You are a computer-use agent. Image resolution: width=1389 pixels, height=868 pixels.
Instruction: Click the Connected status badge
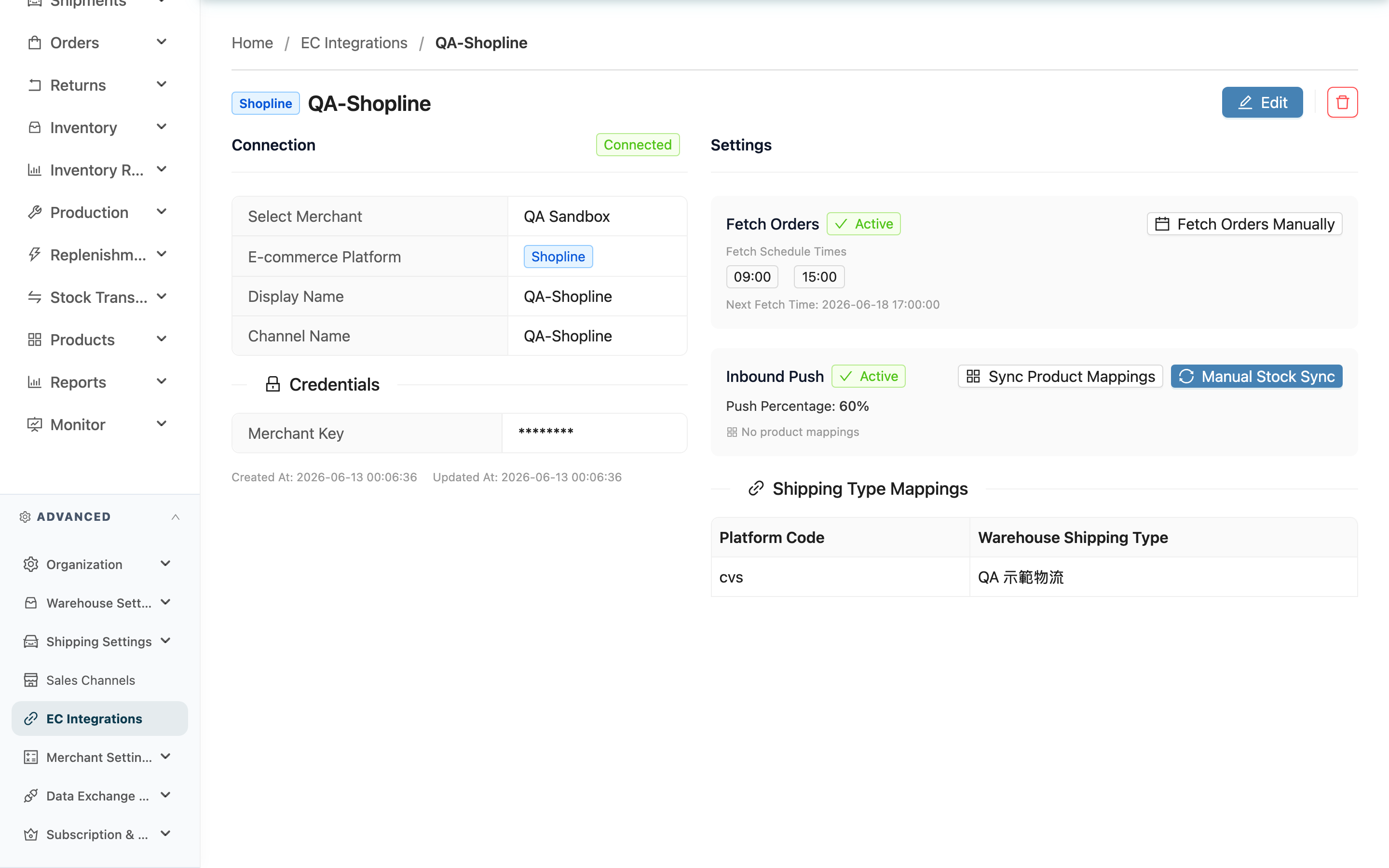[637, 145]
